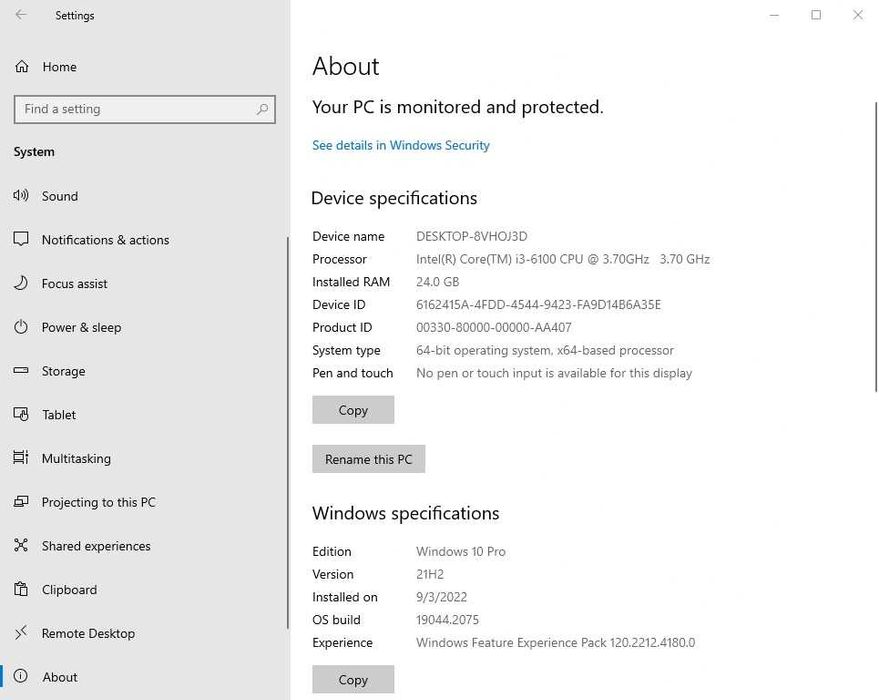Screen dimensions: 879x700
Task: Click Rename this PC button
Action: click(x=368, y=459)
